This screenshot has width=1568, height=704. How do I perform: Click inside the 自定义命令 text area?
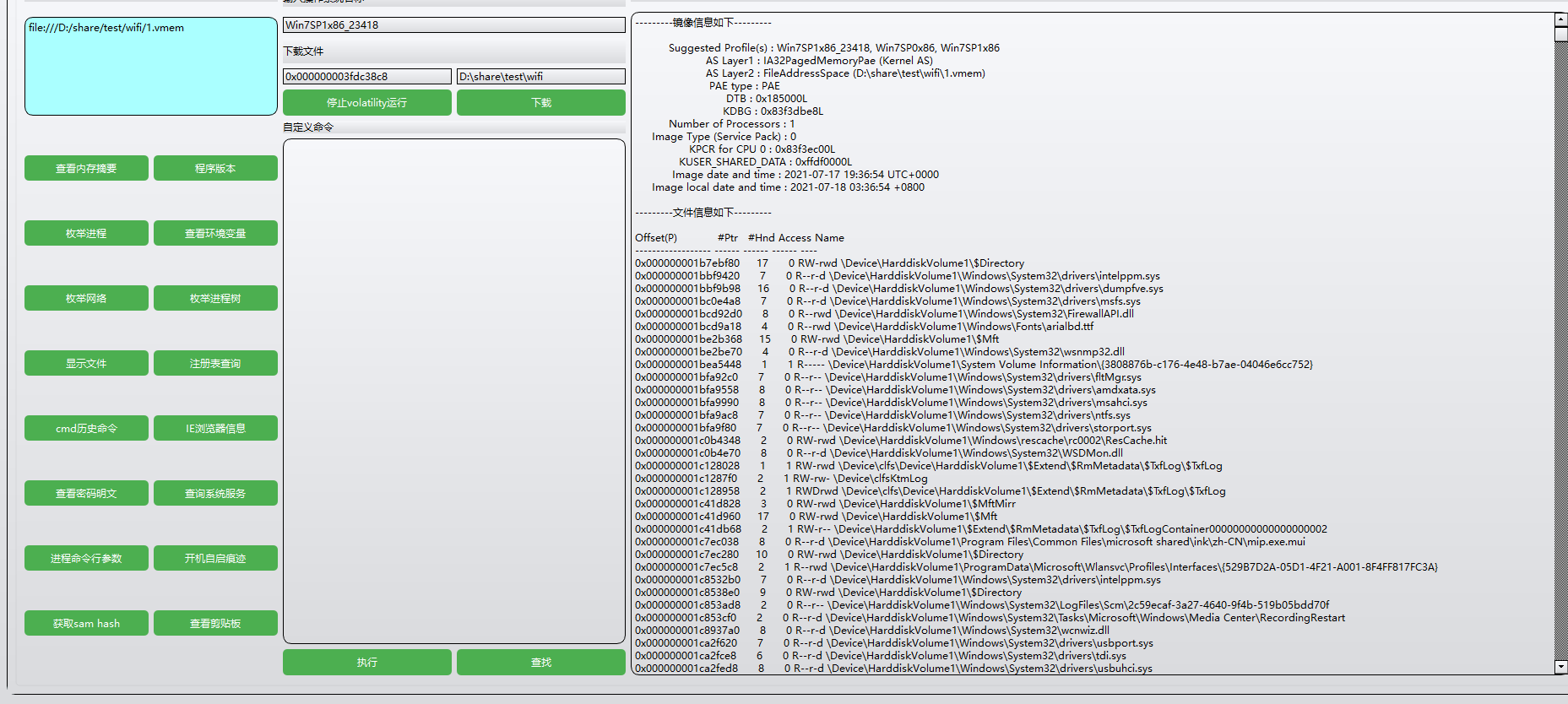click(x=454, y=391)
